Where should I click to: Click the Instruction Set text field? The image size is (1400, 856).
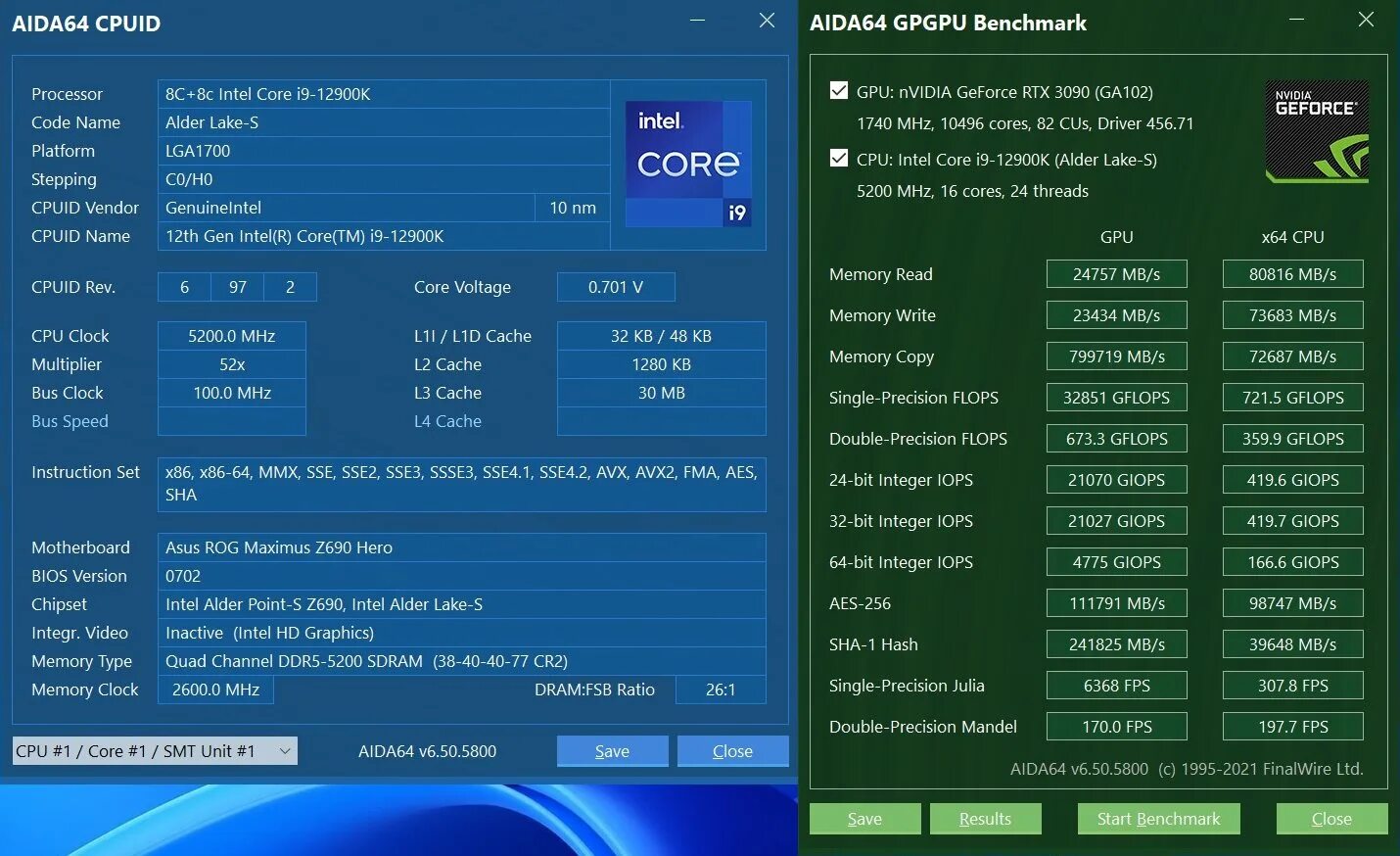coord(462,484)
